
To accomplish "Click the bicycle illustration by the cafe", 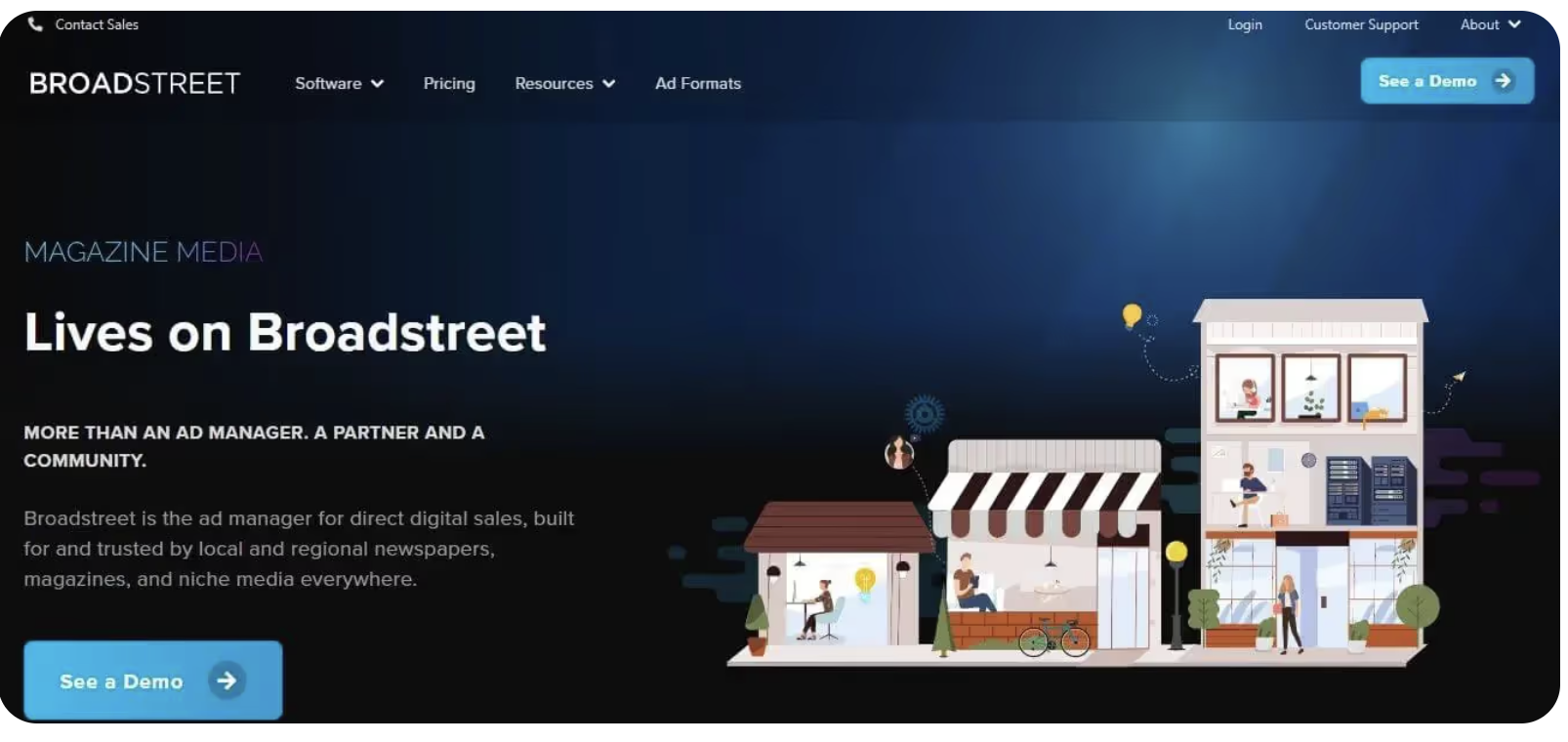I will click(x=1054, y=638).
